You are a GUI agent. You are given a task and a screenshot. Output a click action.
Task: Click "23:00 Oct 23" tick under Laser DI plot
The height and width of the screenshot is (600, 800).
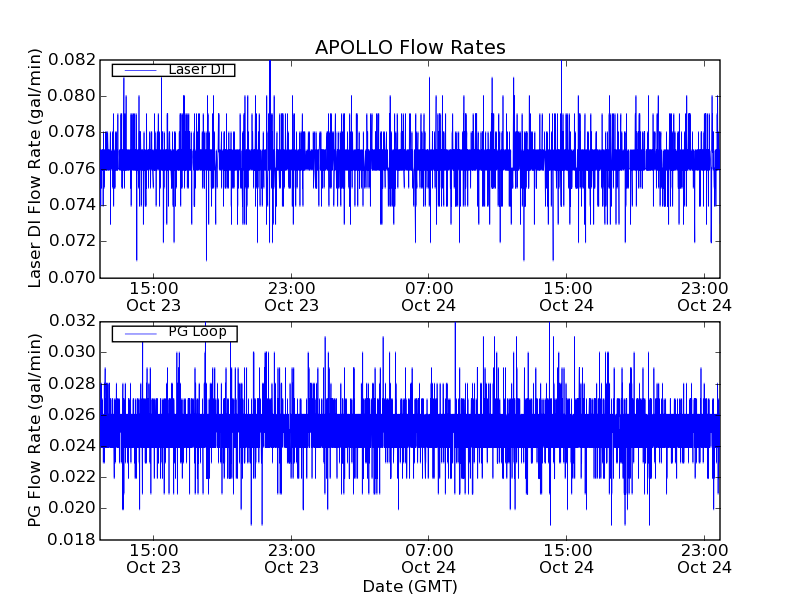coord(291,297)
